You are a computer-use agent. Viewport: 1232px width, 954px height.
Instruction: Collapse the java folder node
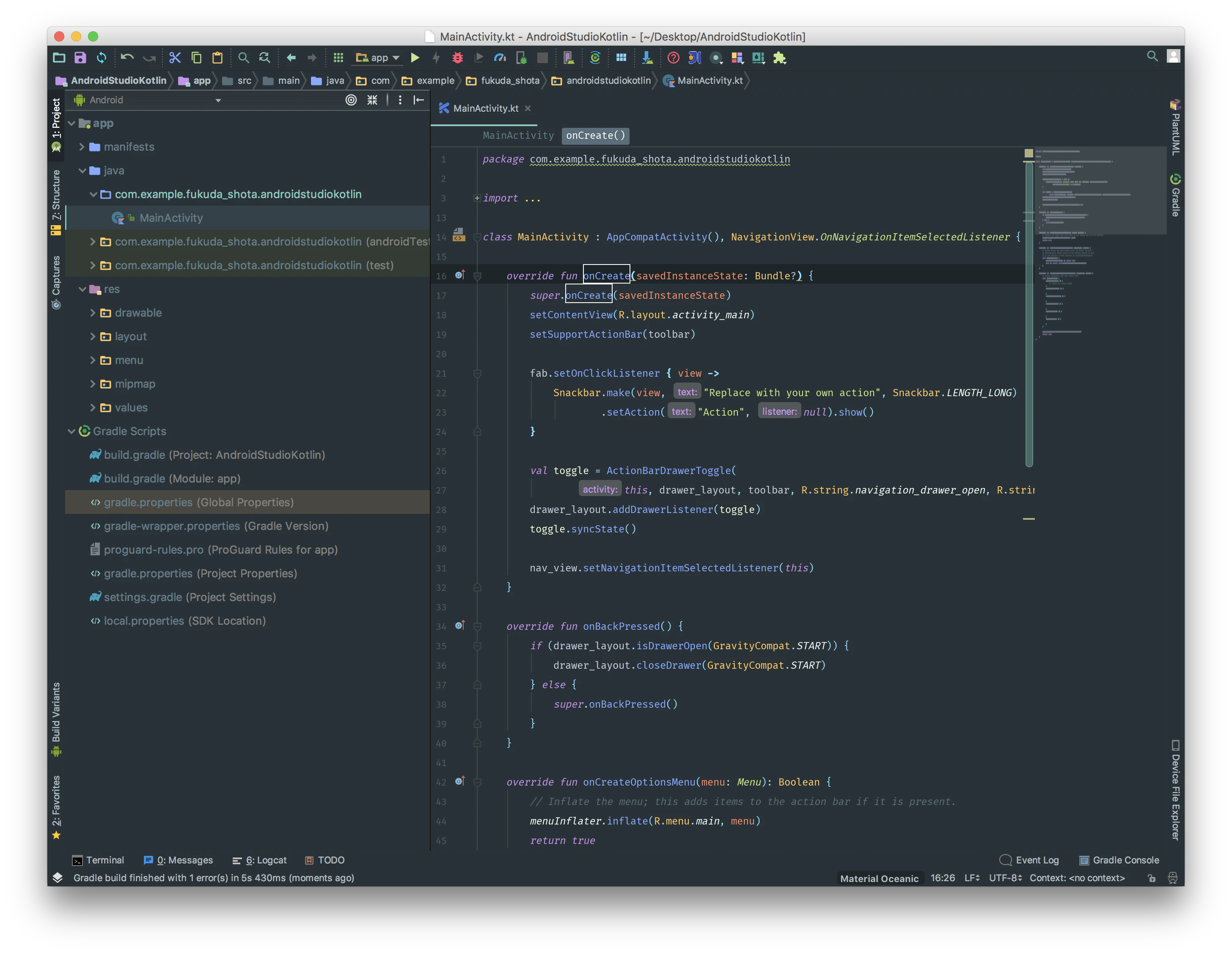[82, 171]
